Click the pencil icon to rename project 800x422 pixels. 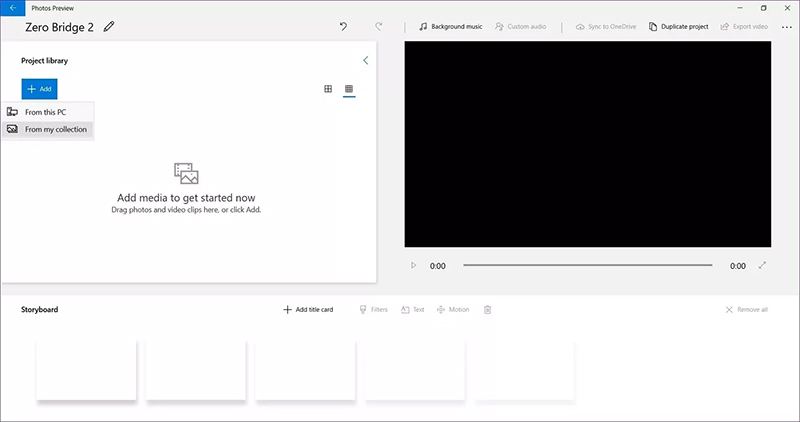(x=109, y=27)
